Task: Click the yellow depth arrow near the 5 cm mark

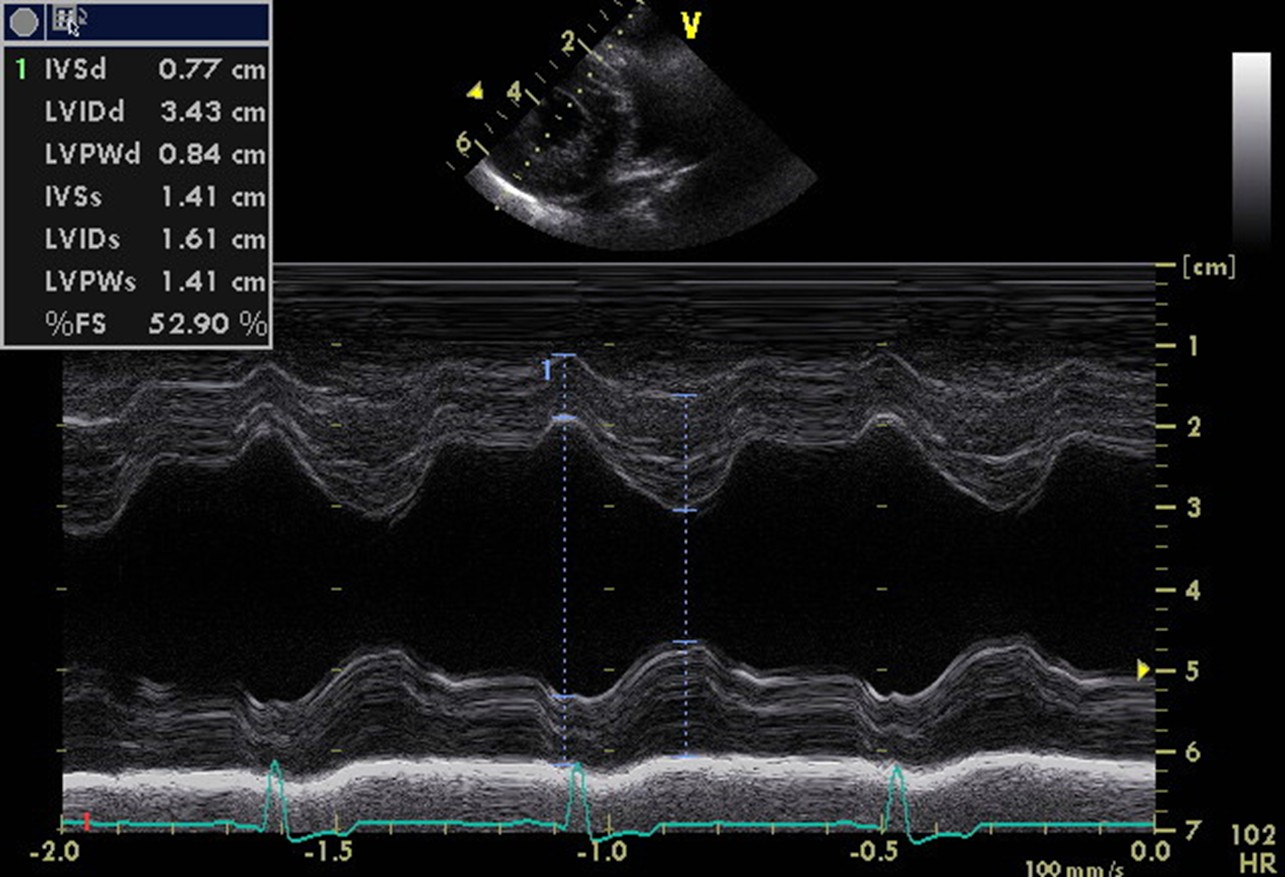Action: (1143, 670)
